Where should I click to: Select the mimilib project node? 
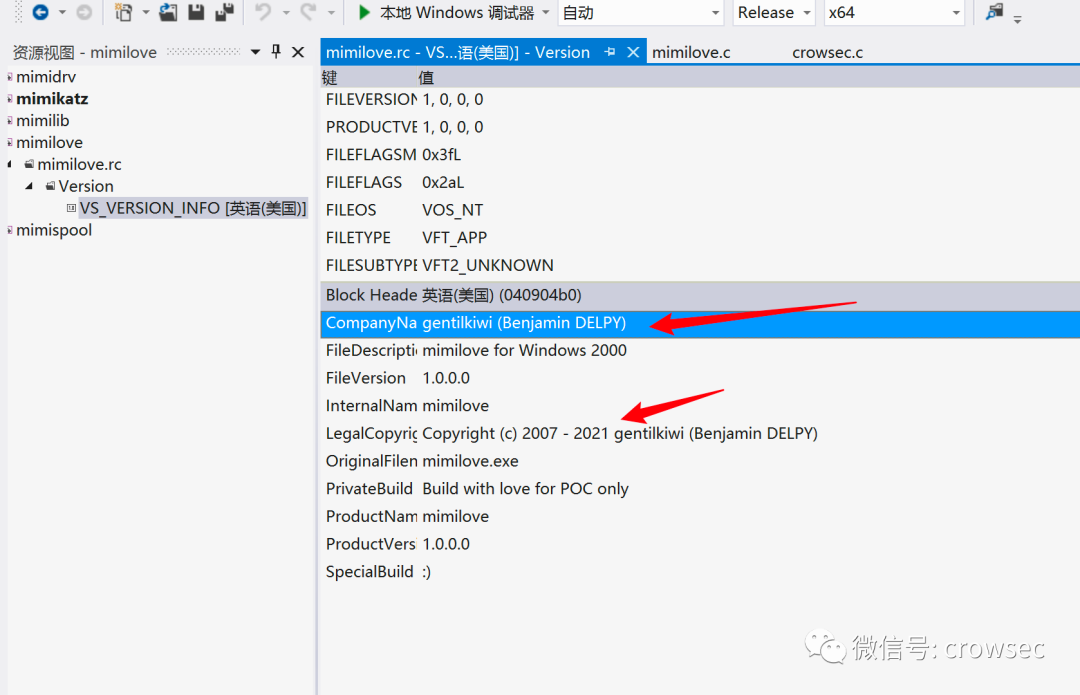coord(43,121)
